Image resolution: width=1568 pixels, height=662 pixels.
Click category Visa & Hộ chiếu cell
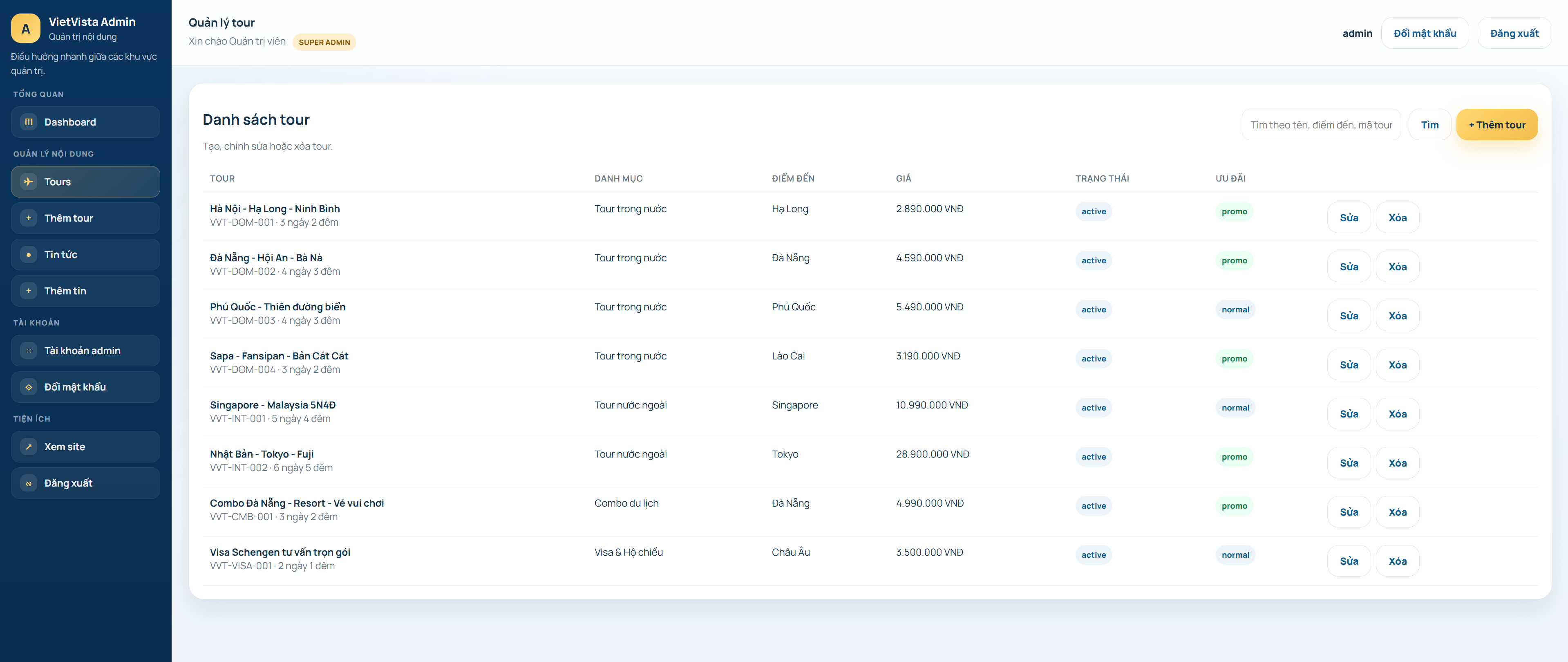point(629,552)
